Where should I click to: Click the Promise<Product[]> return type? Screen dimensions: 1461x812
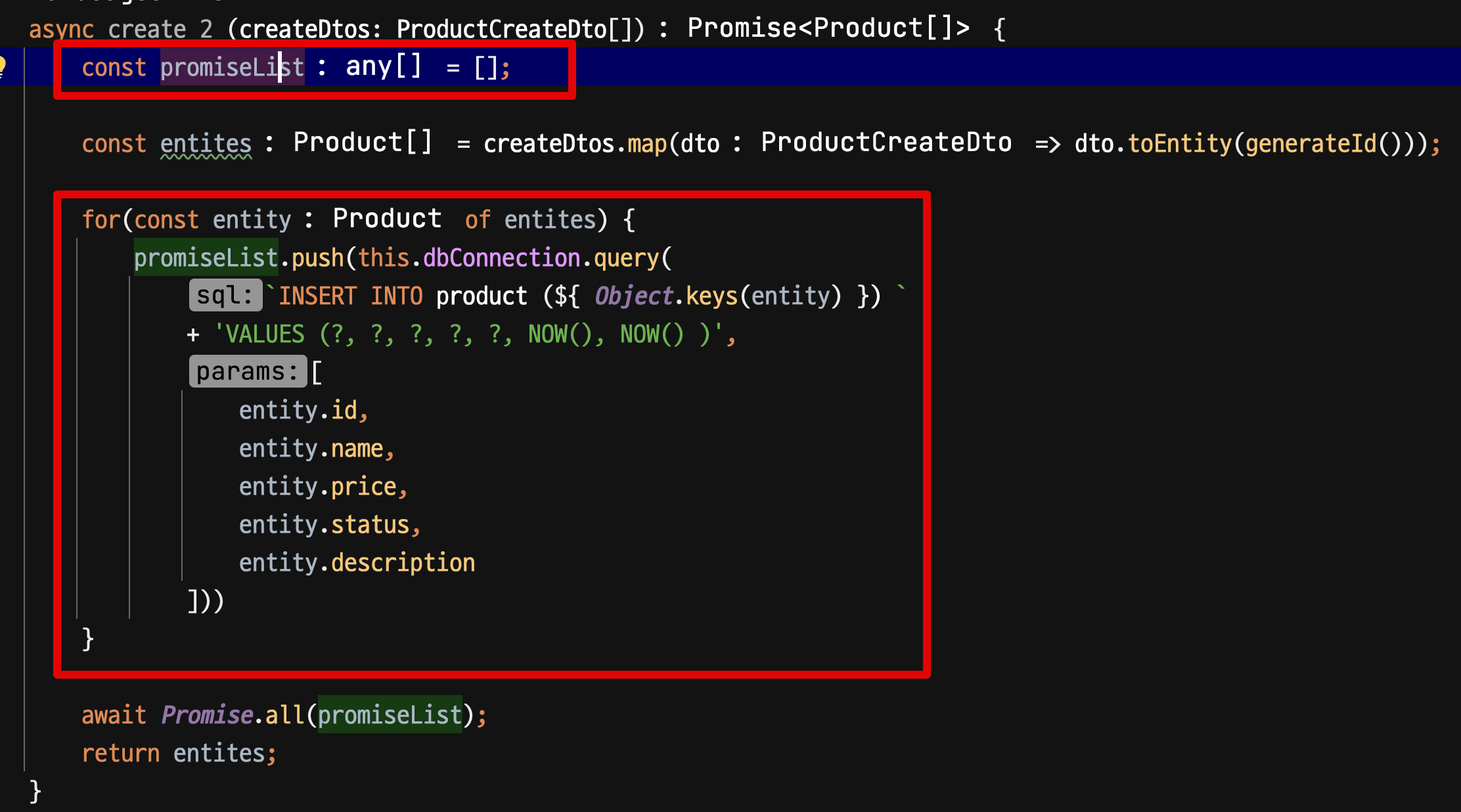click(828, 28)
